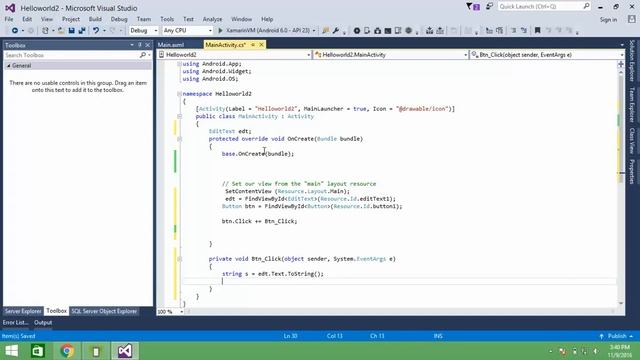Click the Visual Studio logo in title bar

point(10,8)
